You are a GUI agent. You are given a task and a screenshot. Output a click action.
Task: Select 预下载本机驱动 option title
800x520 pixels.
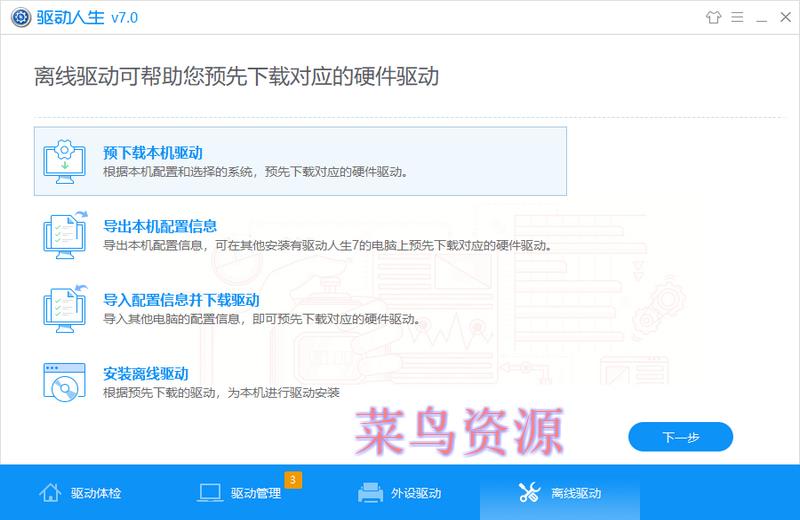[153, 153]
